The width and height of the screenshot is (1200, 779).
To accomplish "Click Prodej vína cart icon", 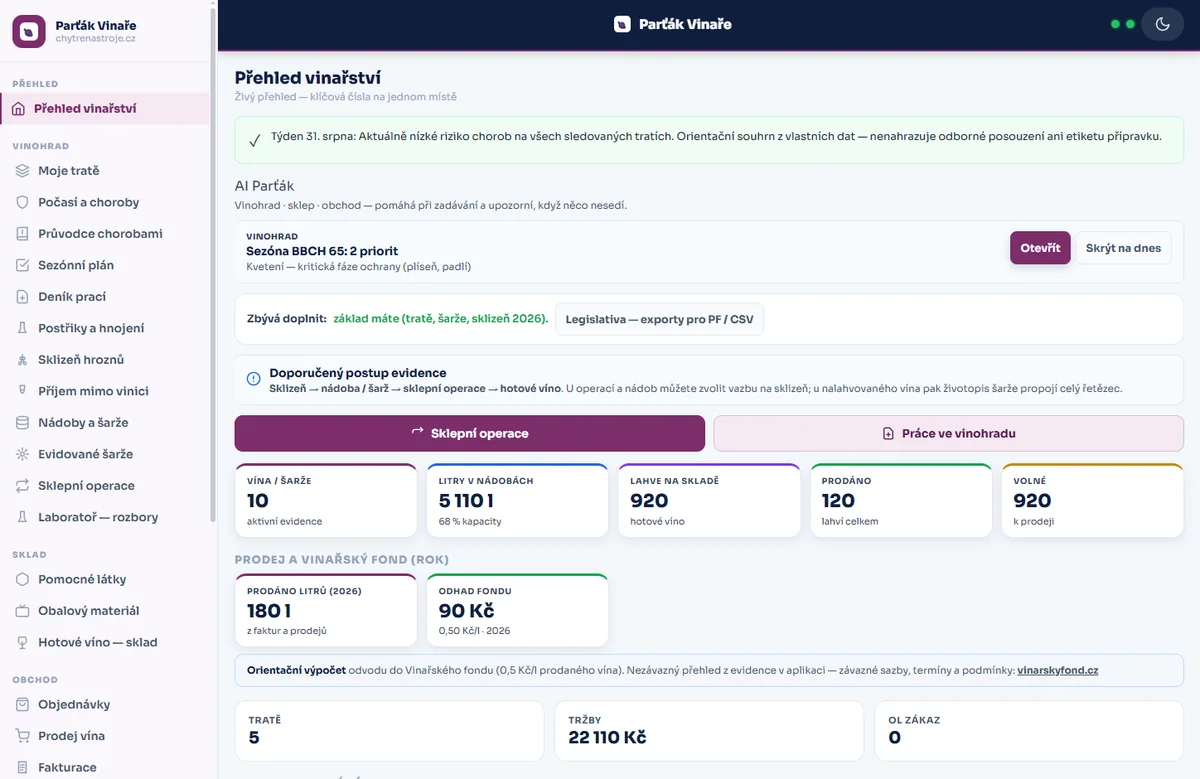I will point(22,736).
